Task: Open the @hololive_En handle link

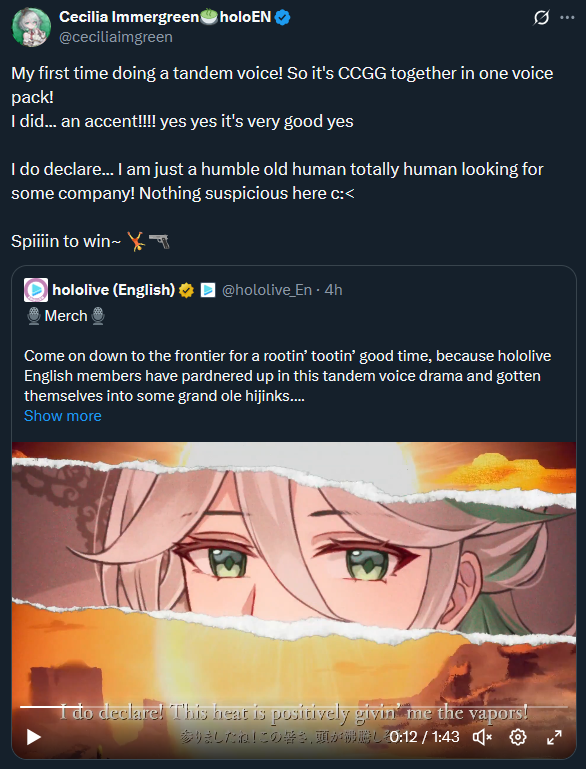Action: pos(267,290)
